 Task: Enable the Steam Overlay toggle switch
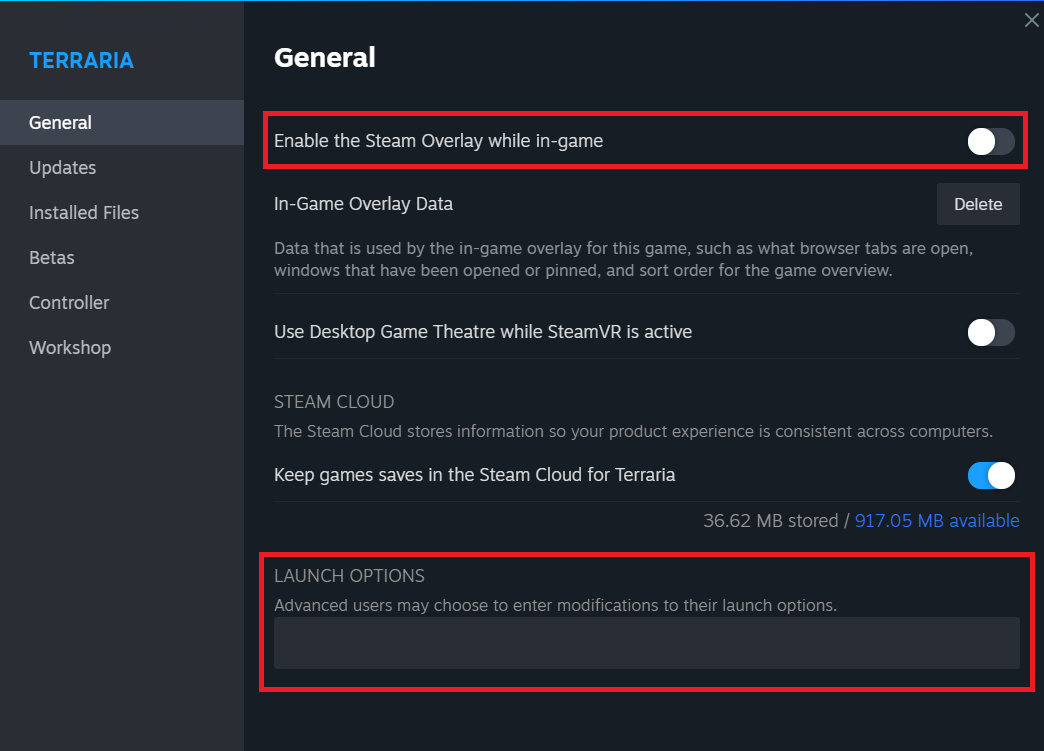[x=990, y=142]
